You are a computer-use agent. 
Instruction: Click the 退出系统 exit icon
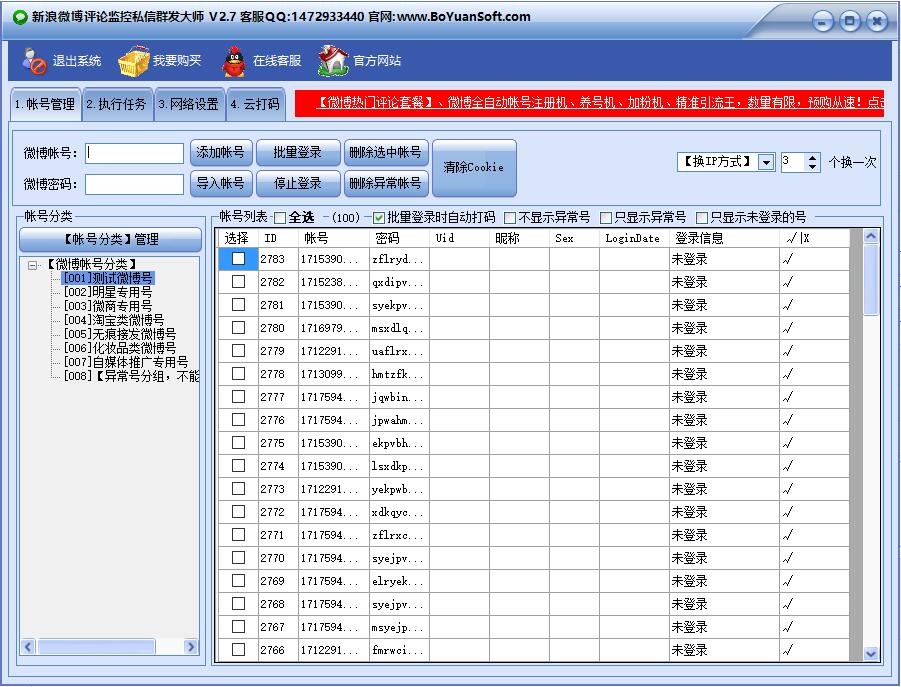click(x=34, y=61)
